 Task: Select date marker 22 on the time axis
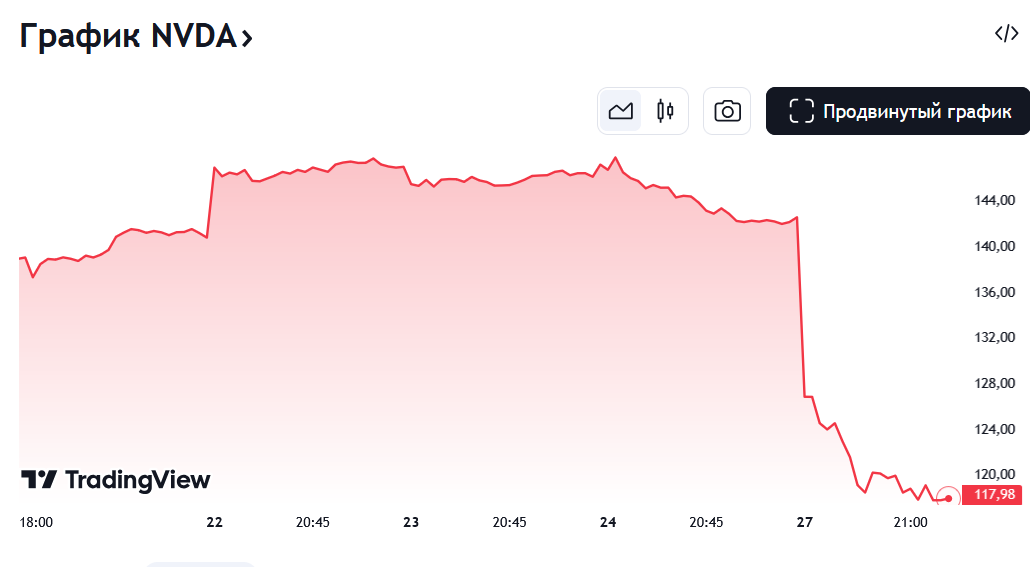(214, 522)
